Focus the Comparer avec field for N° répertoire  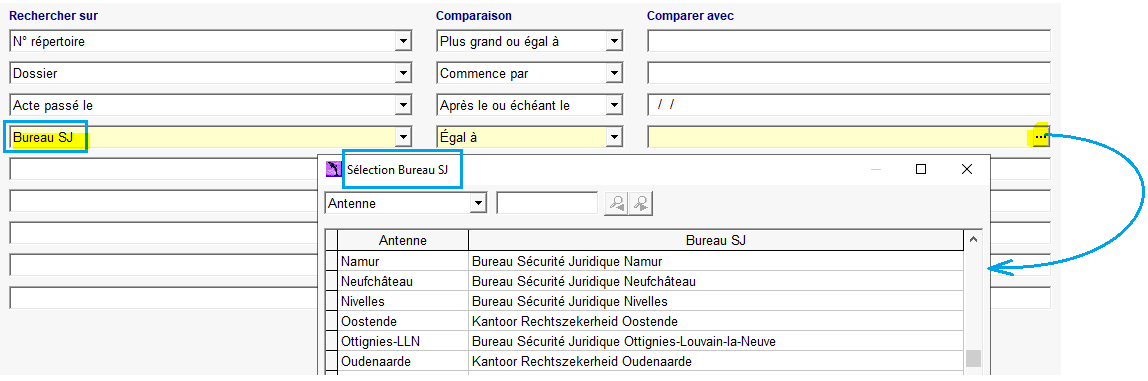[x=849, y=42]
